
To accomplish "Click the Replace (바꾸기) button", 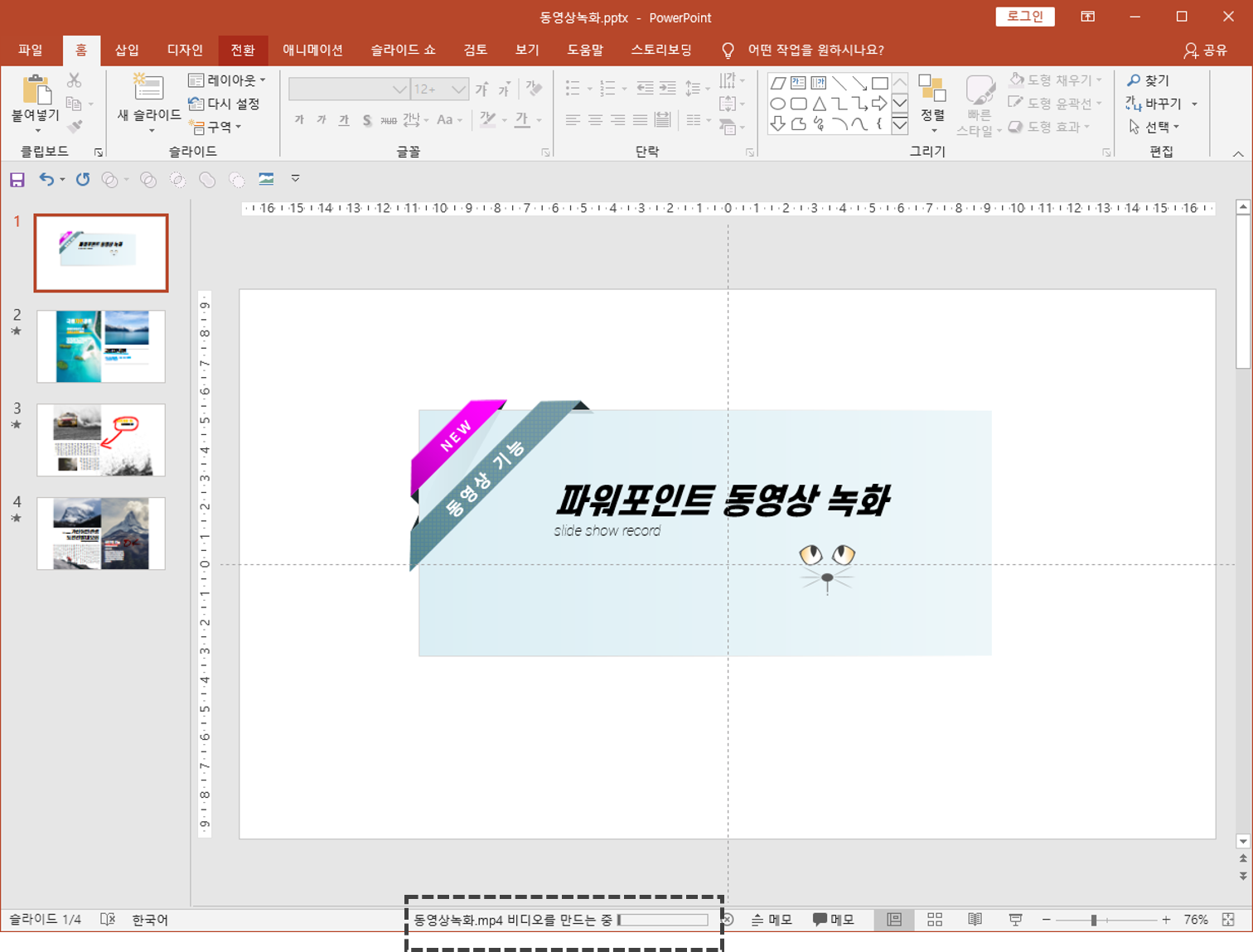I will (x=1154, y=104).
